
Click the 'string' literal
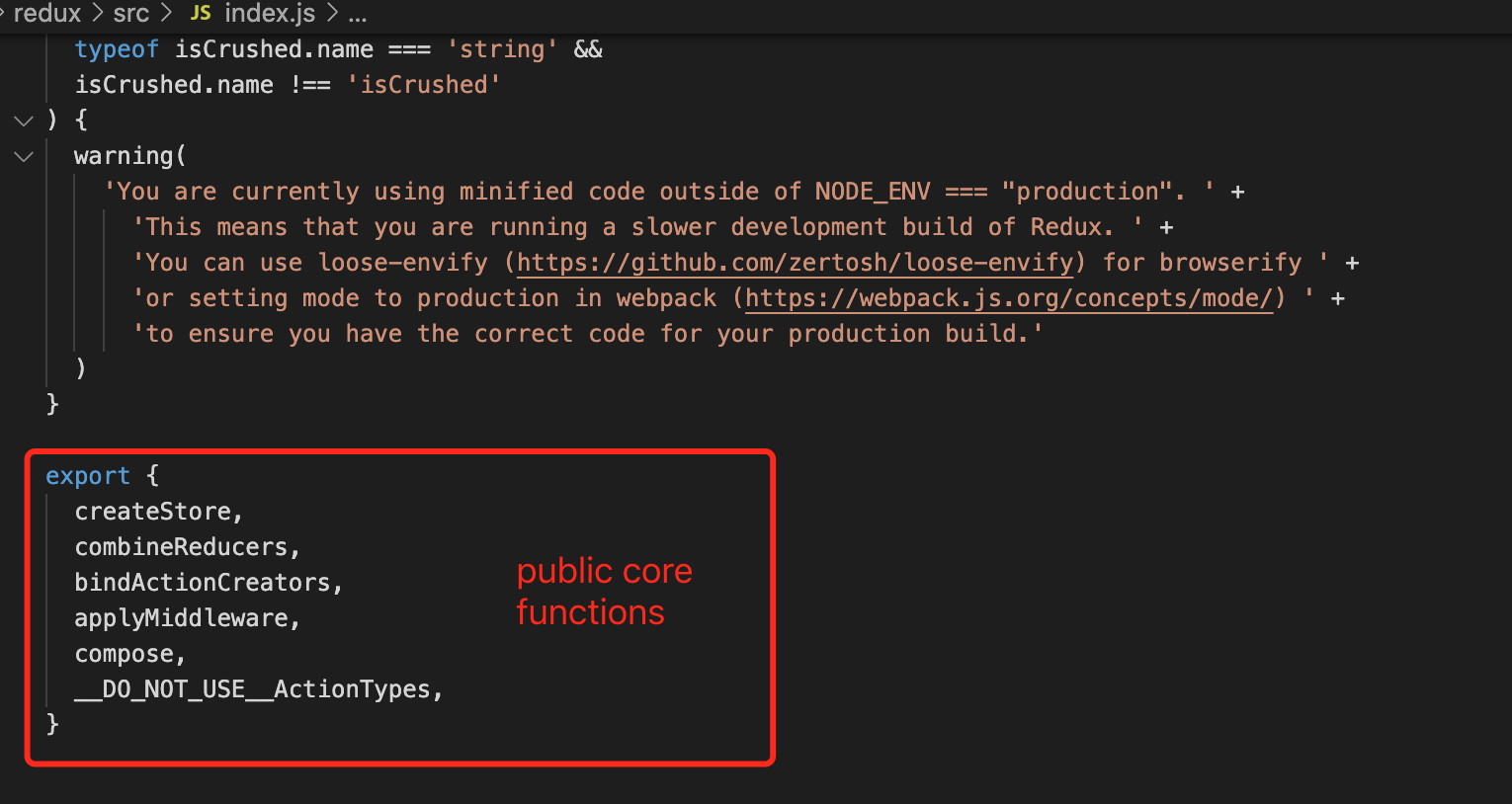tap(502, 49)
